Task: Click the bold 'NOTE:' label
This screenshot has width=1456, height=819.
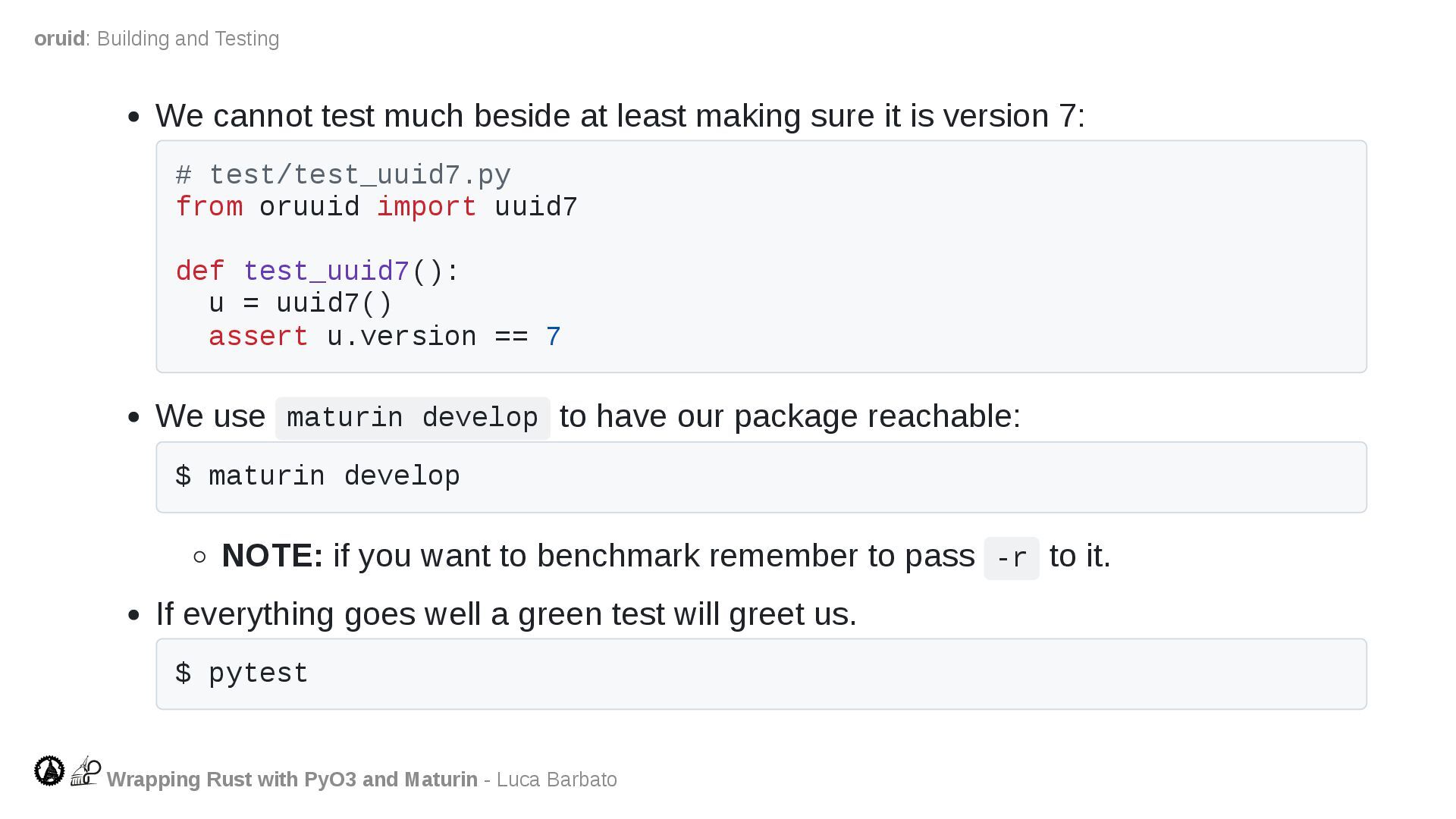Action: [x=272, y=556]
